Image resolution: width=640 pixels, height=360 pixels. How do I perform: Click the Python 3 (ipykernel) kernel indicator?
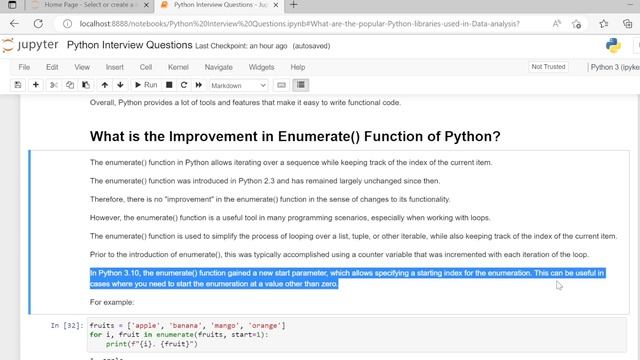615,67
